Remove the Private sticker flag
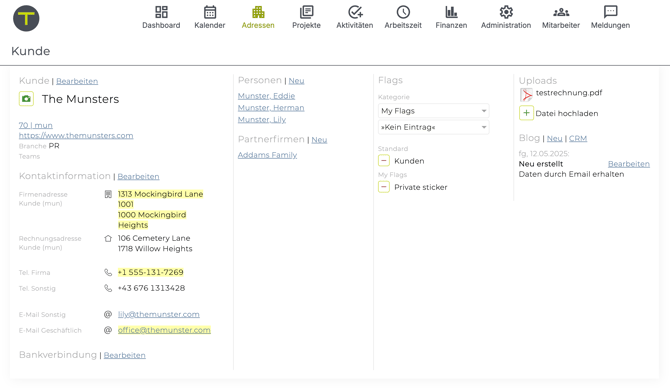Screen dimensions: 670x388 point(384,187)
